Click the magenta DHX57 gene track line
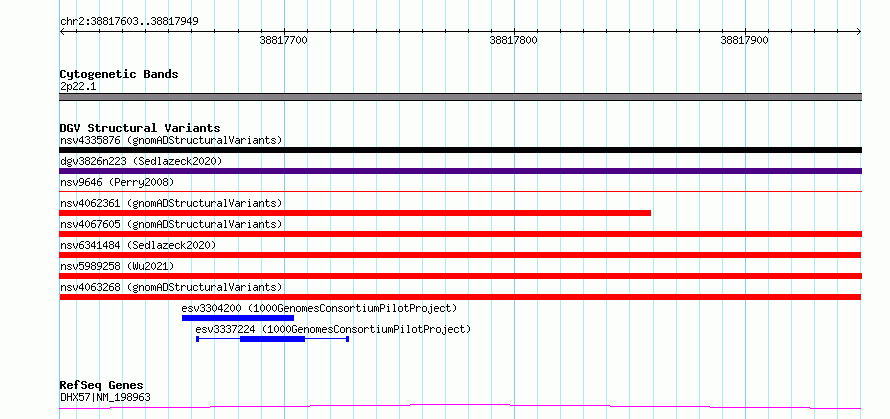The width and height of the screenshot is (890, 419). coord(460,406)
